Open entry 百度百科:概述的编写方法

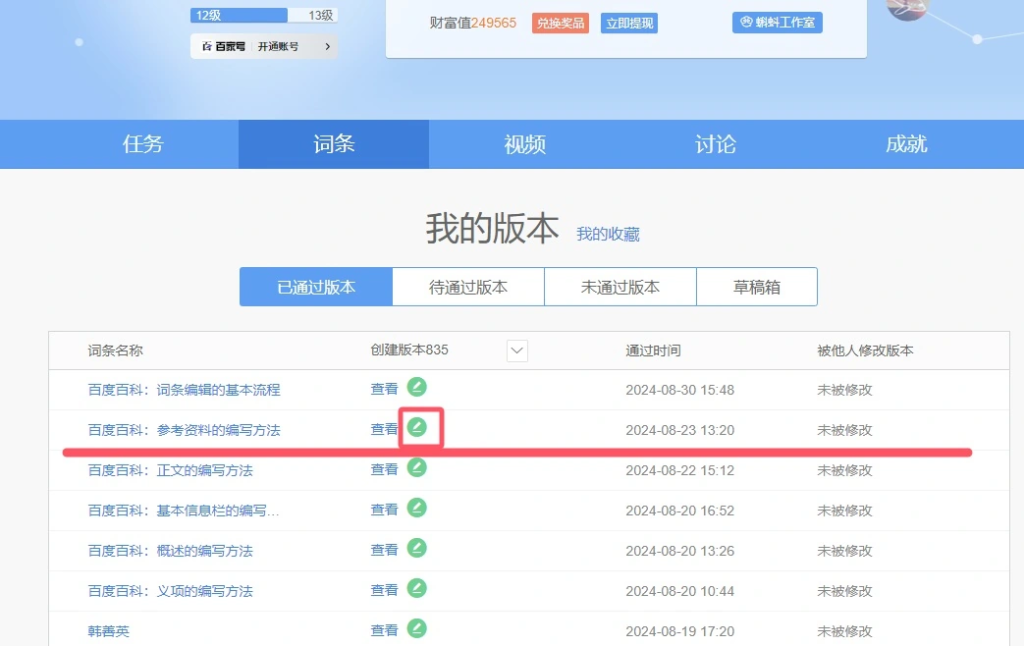(x=170, y=551)
